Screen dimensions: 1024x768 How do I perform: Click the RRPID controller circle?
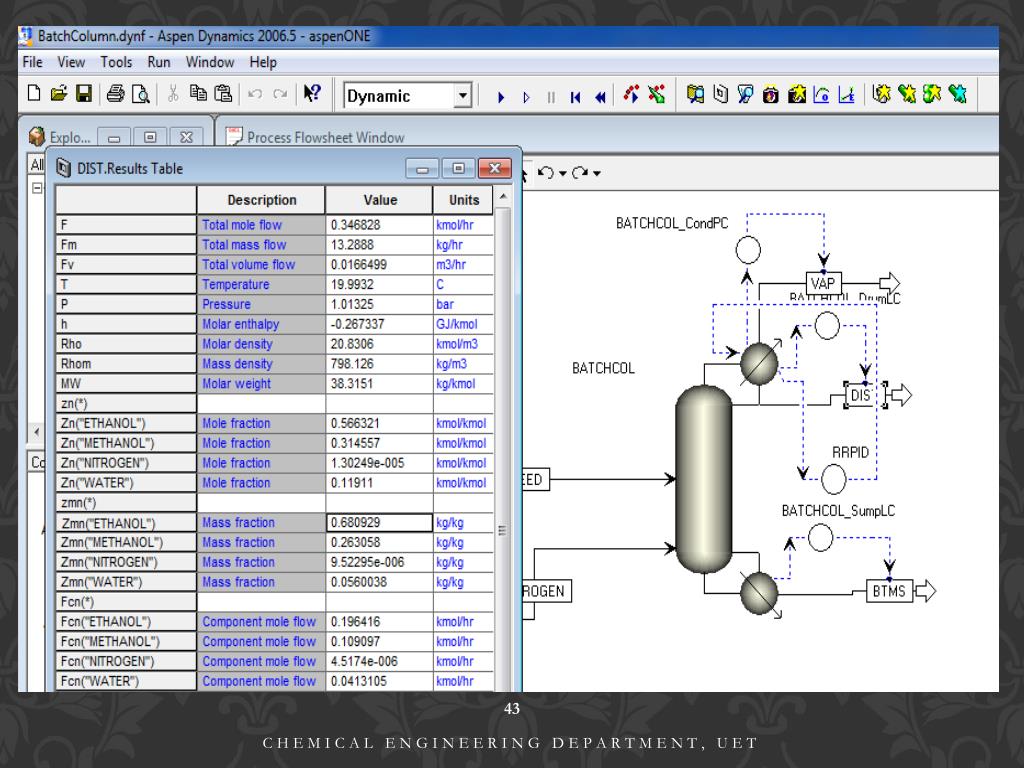click(x=833, y=479)
